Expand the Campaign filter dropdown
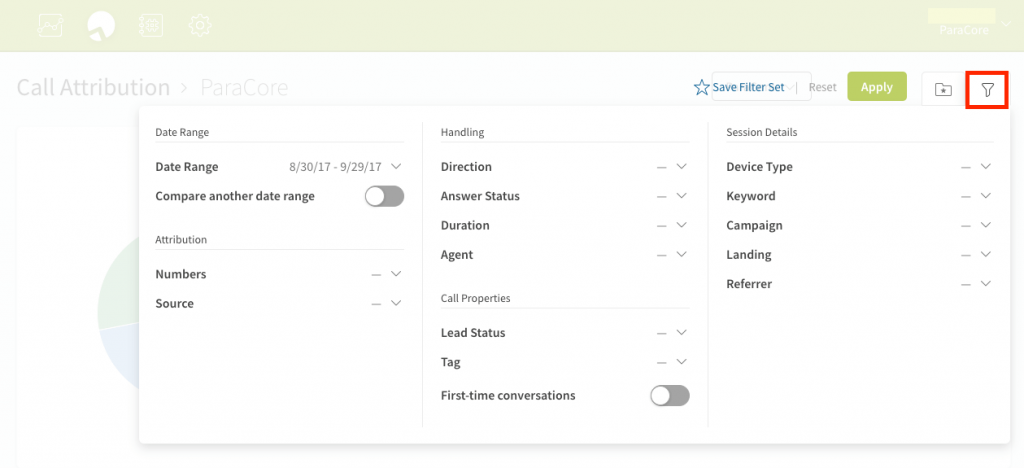1024x468 pixels. (986, 225)
